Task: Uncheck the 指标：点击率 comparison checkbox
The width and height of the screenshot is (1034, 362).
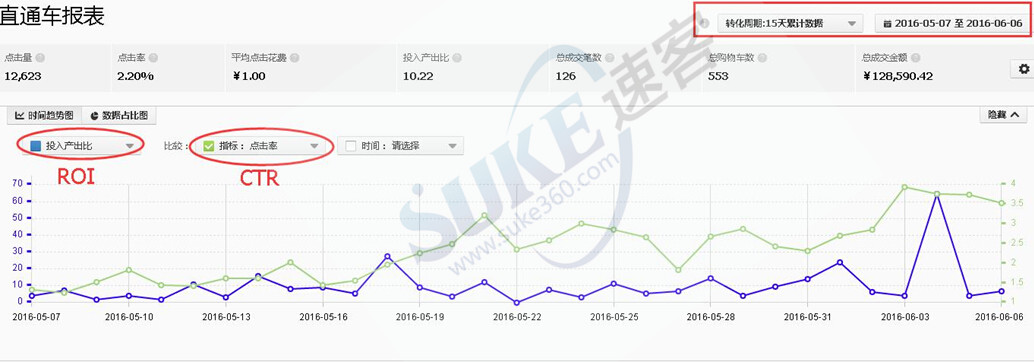Action: pos(209,146)
